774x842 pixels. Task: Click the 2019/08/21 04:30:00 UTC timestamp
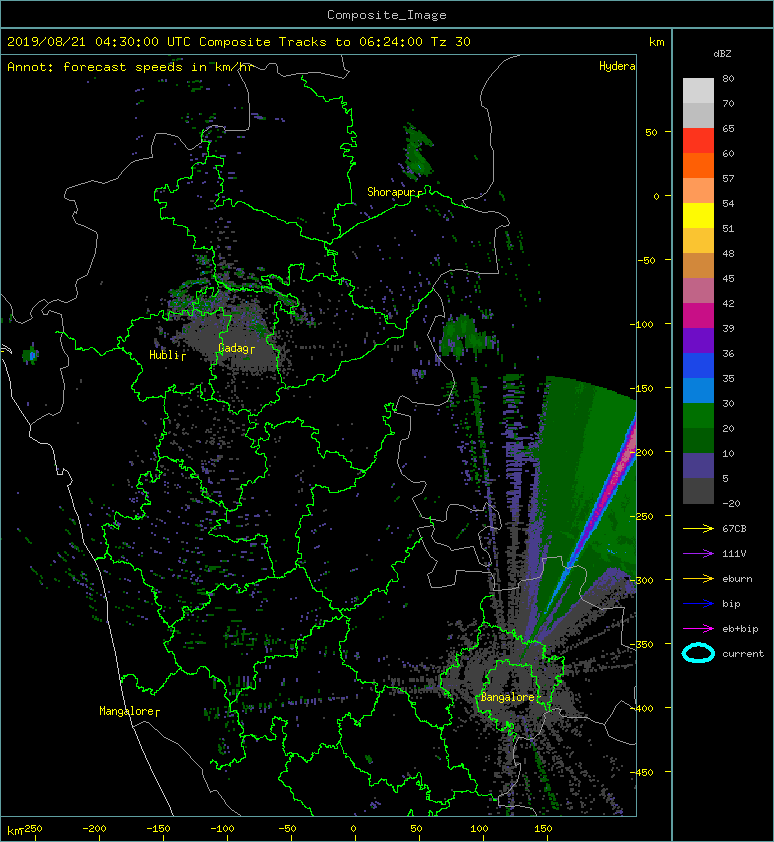coord(99,42)
